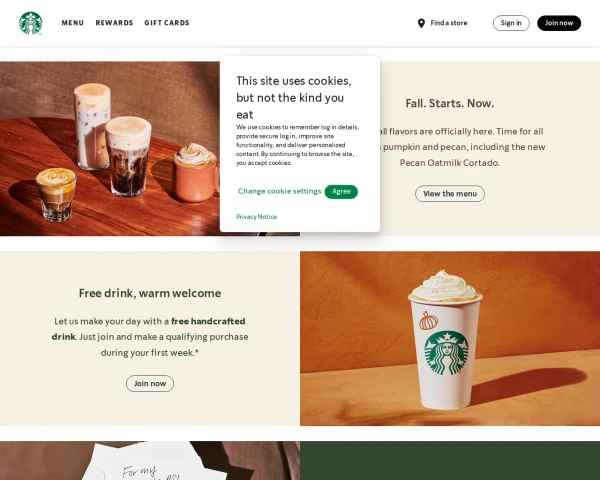Click the cookie dialog headline text
The image size is (600, 480).
coord(294,98)
